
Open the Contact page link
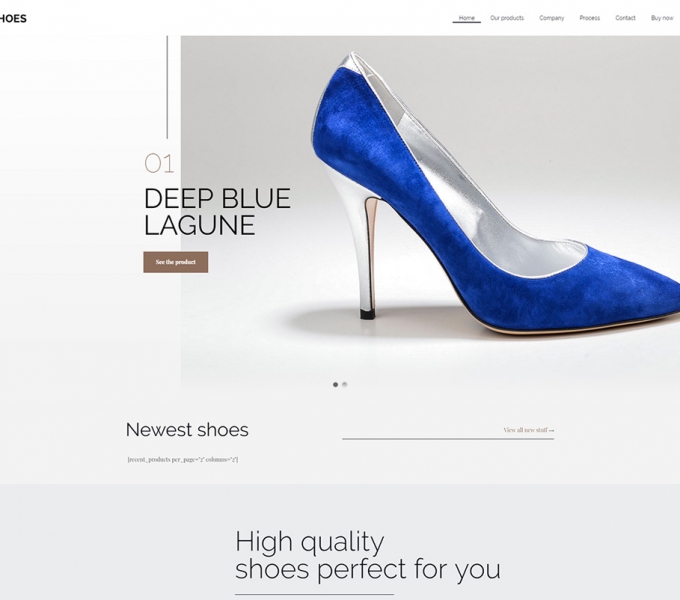[625, 18]
